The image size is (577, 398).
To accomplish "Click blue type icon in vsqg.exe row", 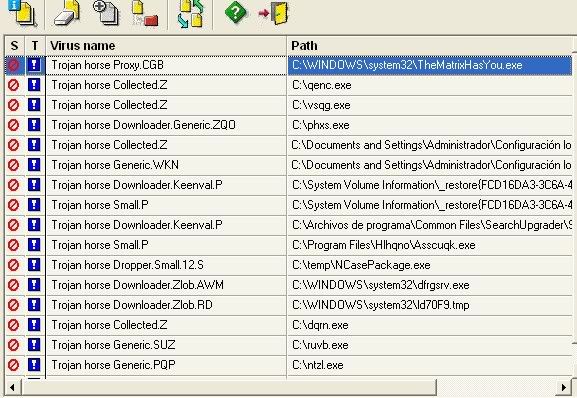I will [34, 105].
